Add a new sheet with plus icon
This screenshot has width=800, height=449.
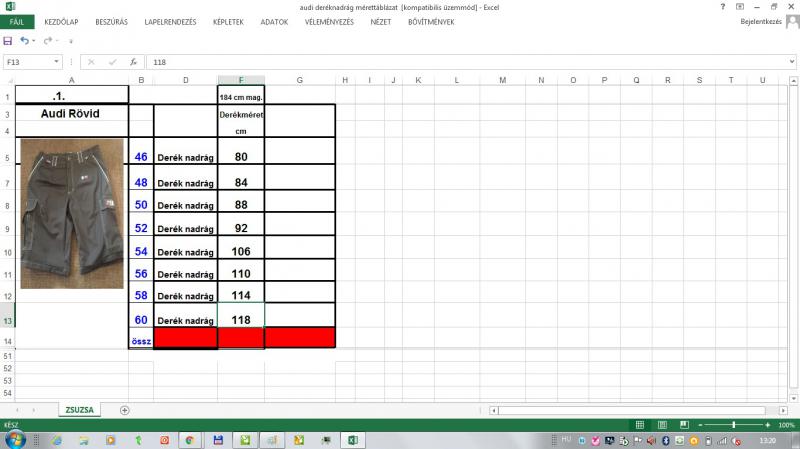pos(125,410)
